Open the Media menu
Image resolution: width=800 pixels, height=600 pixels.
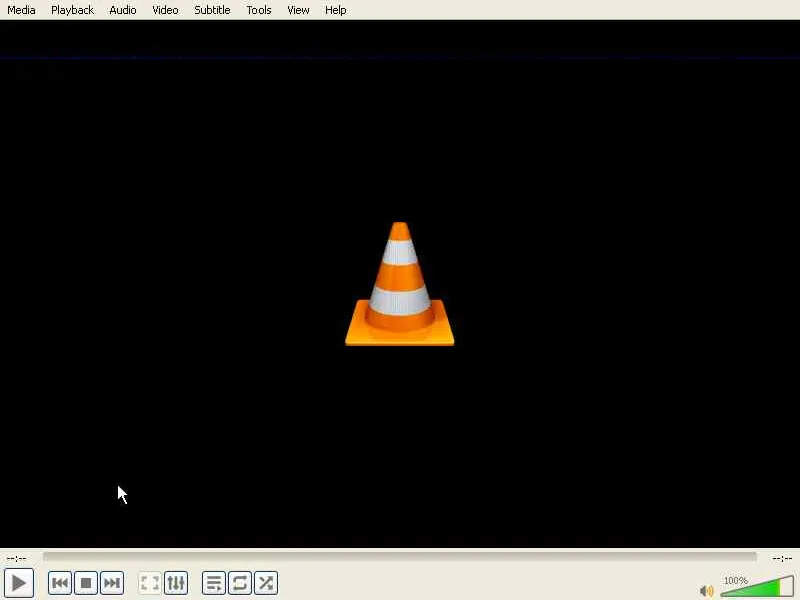pyautogui.click(x=21, y=10)
